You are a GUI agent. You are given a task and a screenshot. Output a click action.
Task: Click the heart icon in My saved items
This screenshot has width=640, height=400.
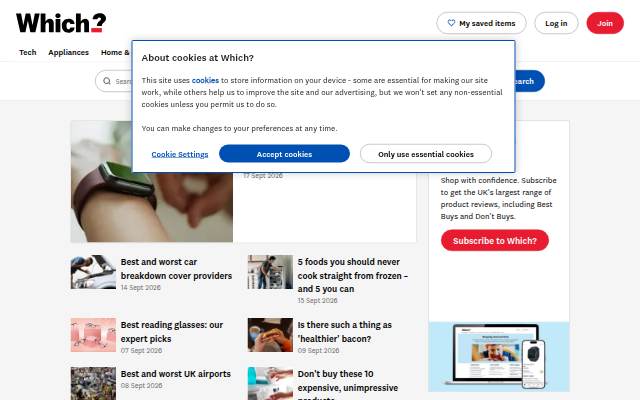tap(451, 23)
